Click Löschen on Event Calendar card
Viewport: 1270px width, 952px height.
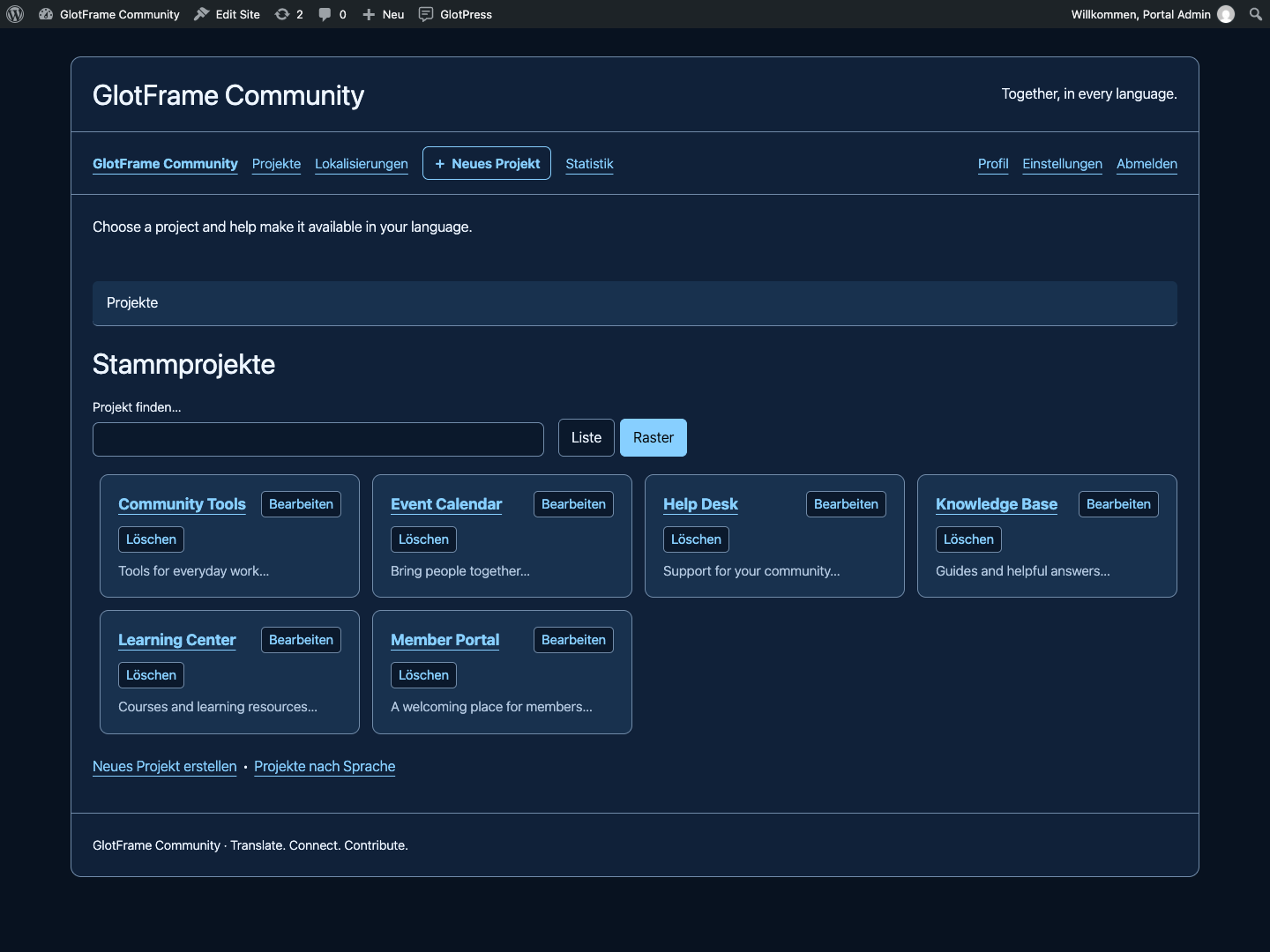click(x=423, y=539)
